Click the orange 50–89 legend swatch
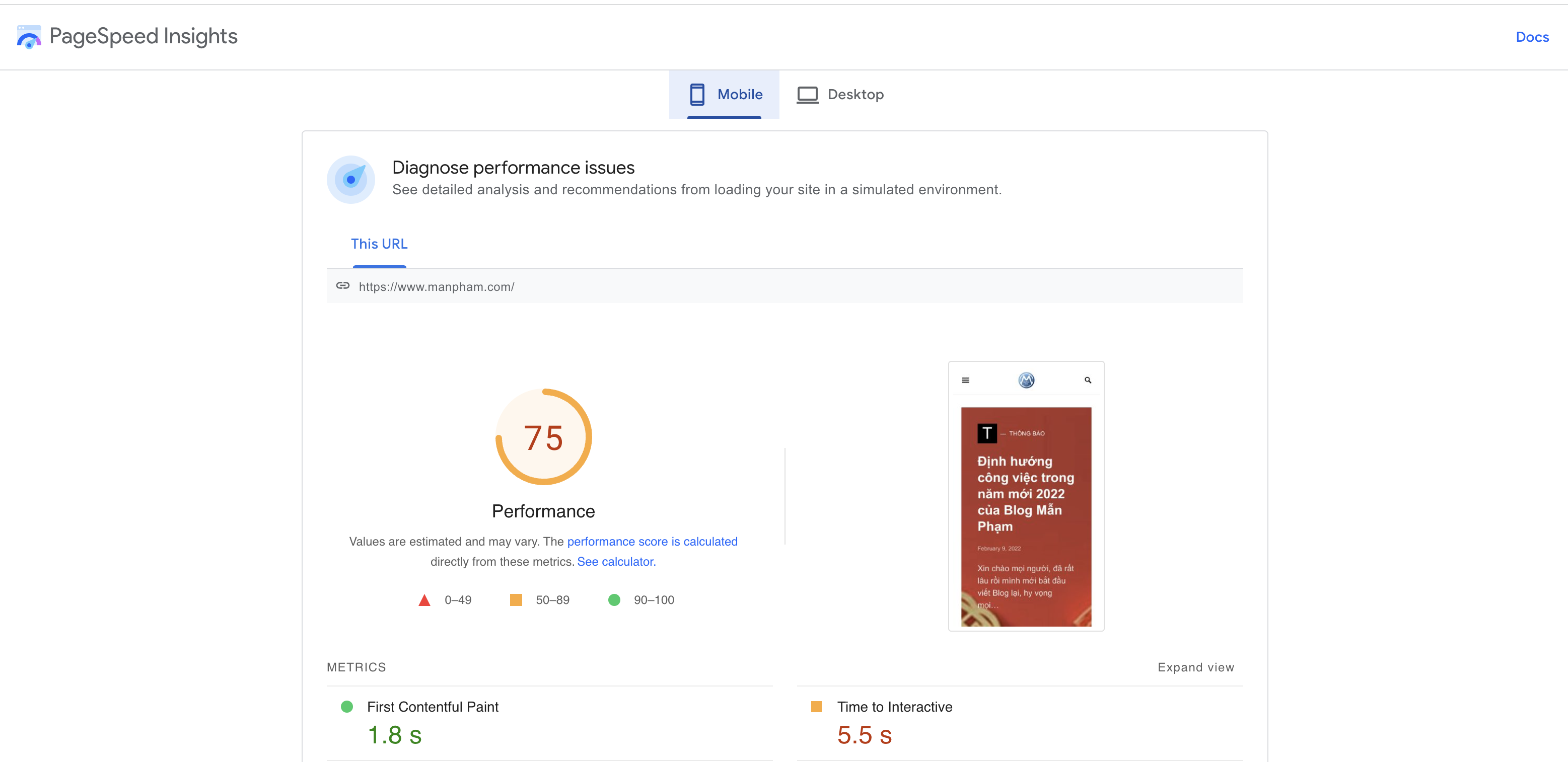Image resolution: width=1568 pixels, height=762 pixels. (x=516, y=600)
